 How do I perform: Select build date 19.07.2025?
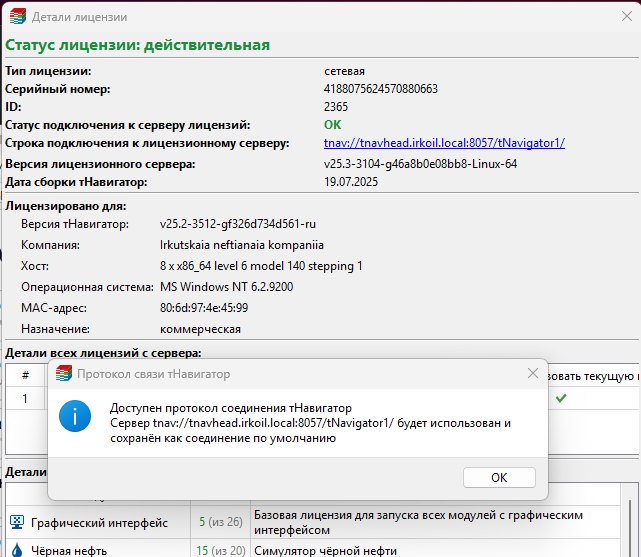[351, 182]
